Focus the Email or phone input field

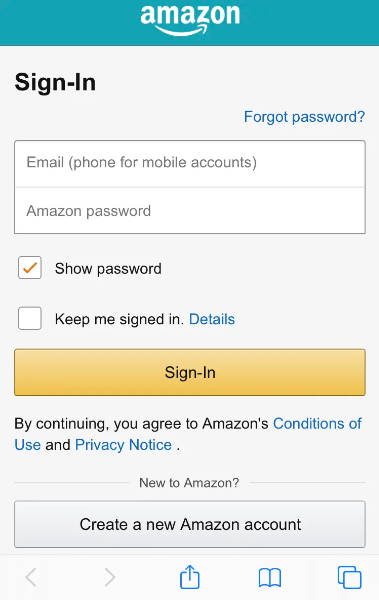(x=190, y=164)
